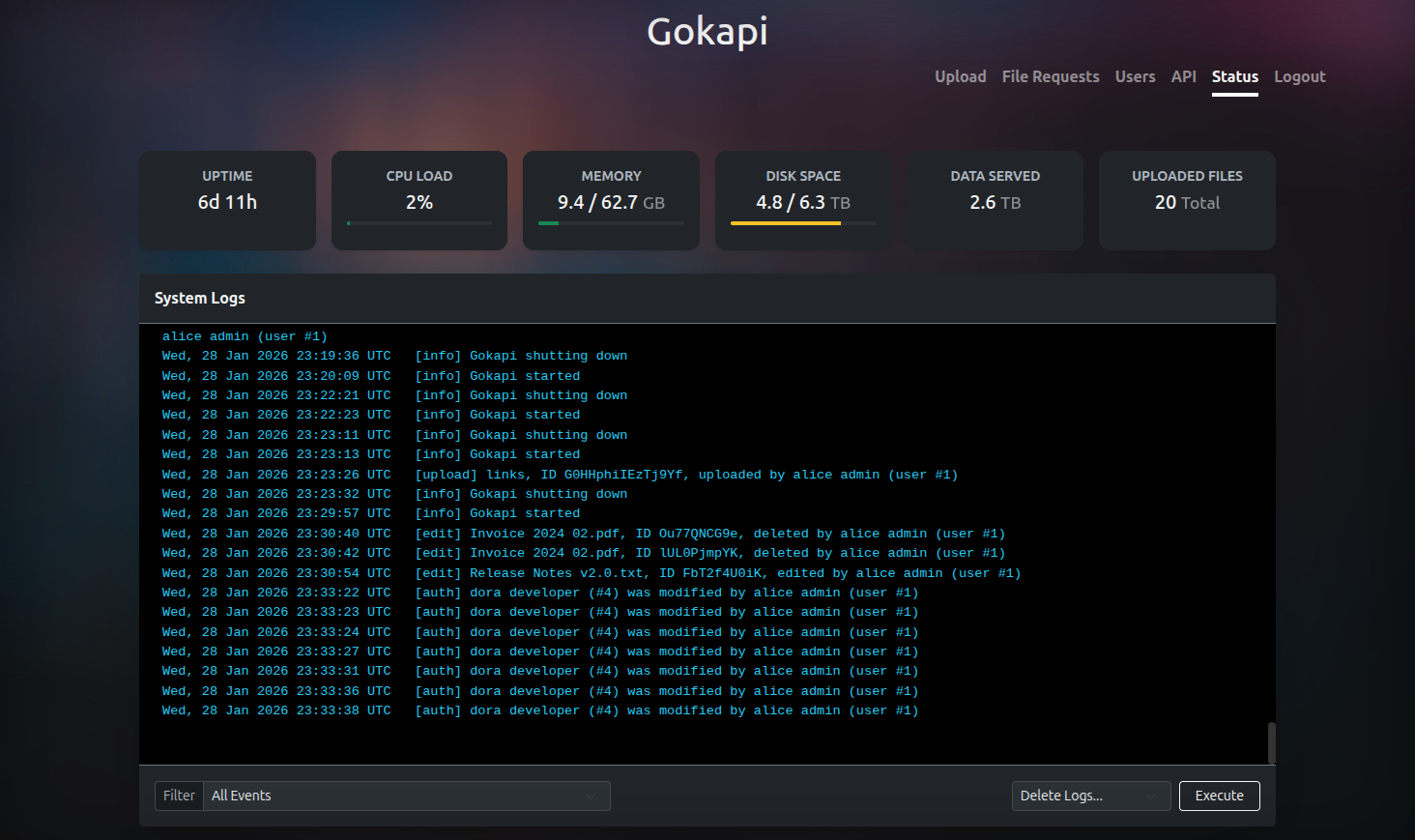1415x840 pixels.
Task: Click the 23:33:36 dora developer auth entry
Action: [x=540, y=691]
